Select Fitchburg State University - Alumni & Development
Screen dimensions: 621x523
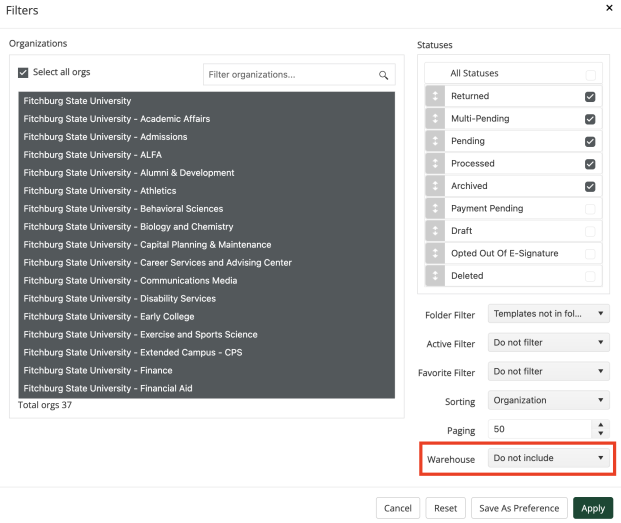206,173
